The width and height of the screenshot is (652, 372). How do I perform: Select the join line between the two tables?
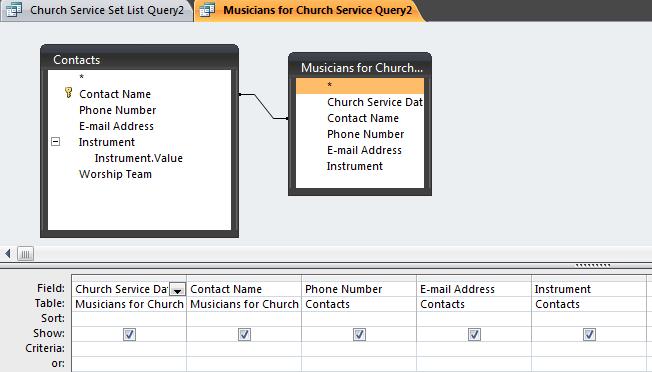click(264, 106)
